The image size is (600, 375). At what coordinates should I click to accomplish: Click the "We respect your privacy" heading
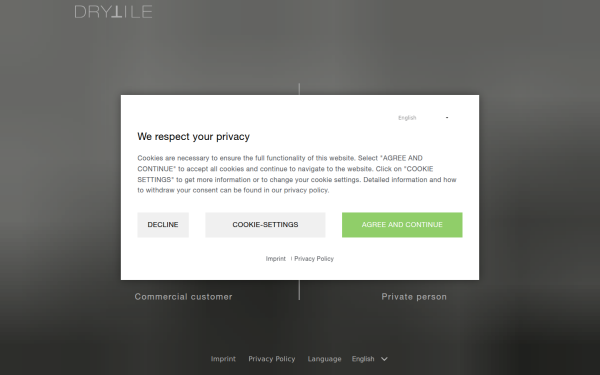point(194,137)
